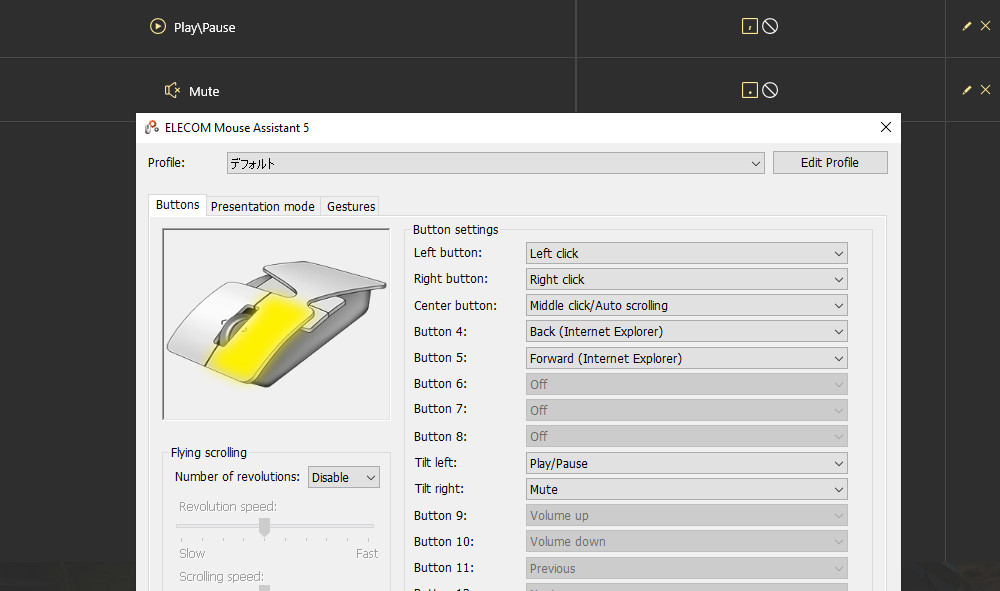This screenshot has width=1000, height=591.
Task: Click the Button 10 Volume down dropdown
Action: 686,542
